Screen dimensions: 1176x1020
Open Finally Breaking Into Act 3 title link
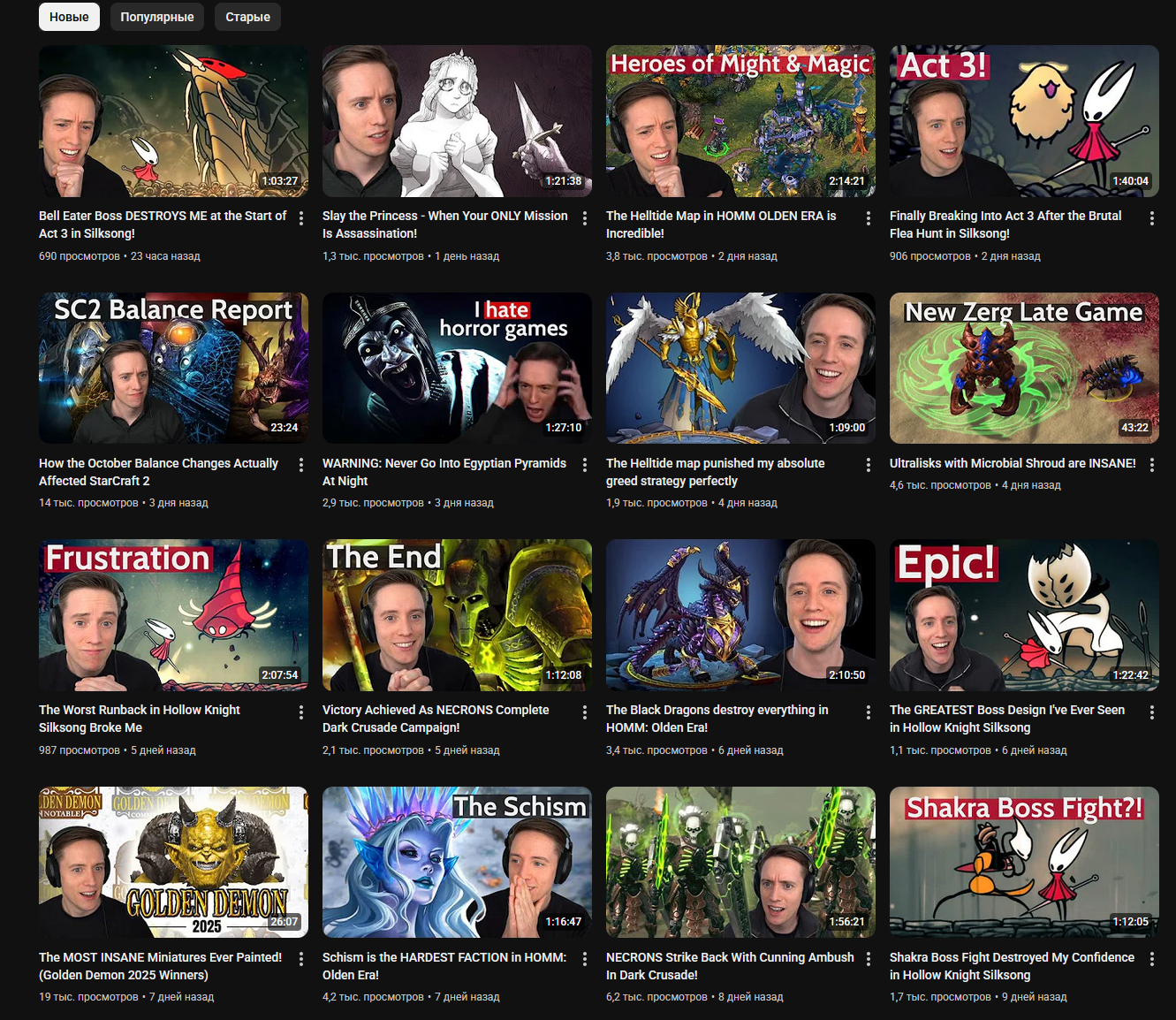pos(1005,225)
